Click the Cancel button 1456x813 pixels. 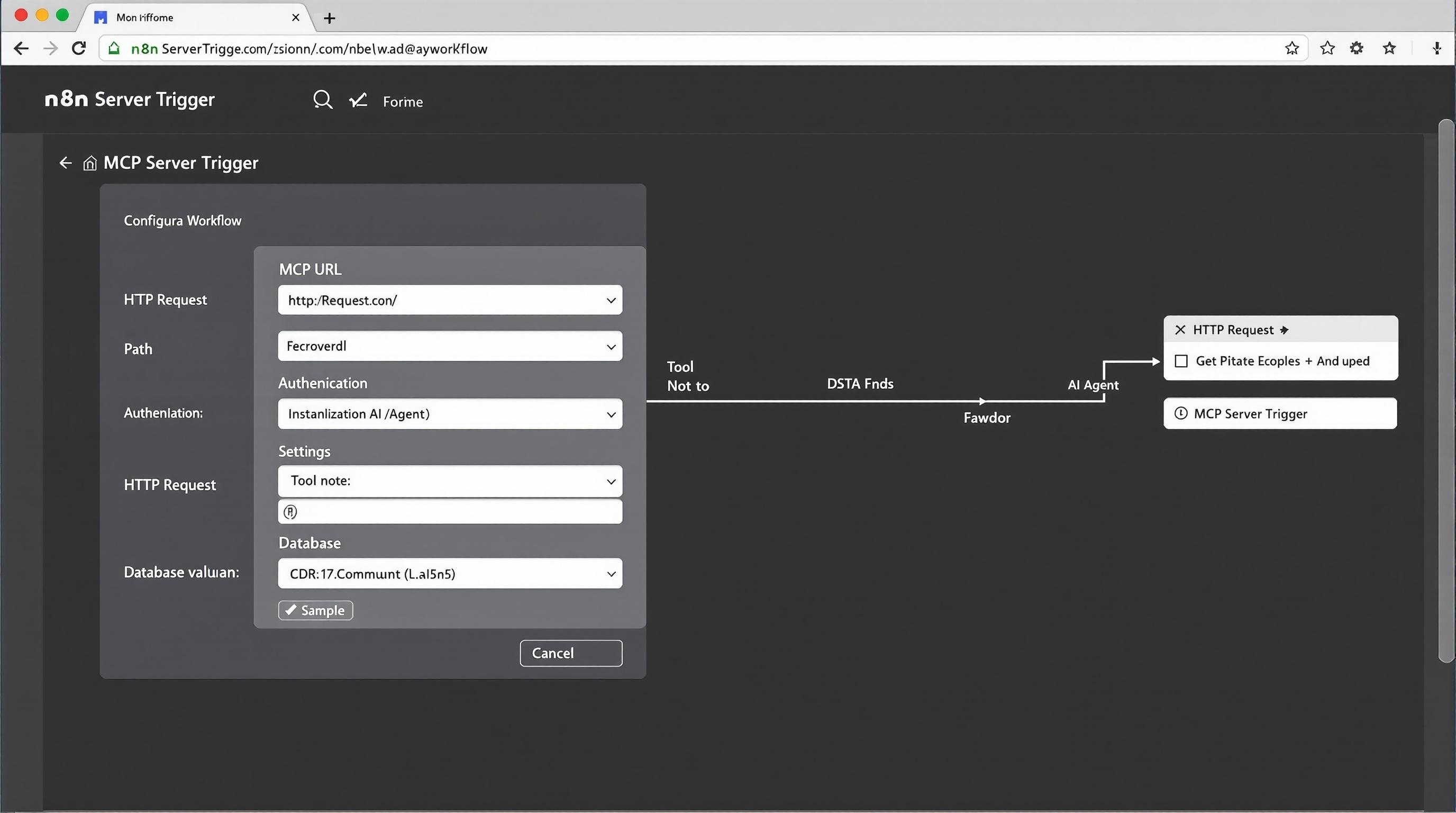pos(571,654)
